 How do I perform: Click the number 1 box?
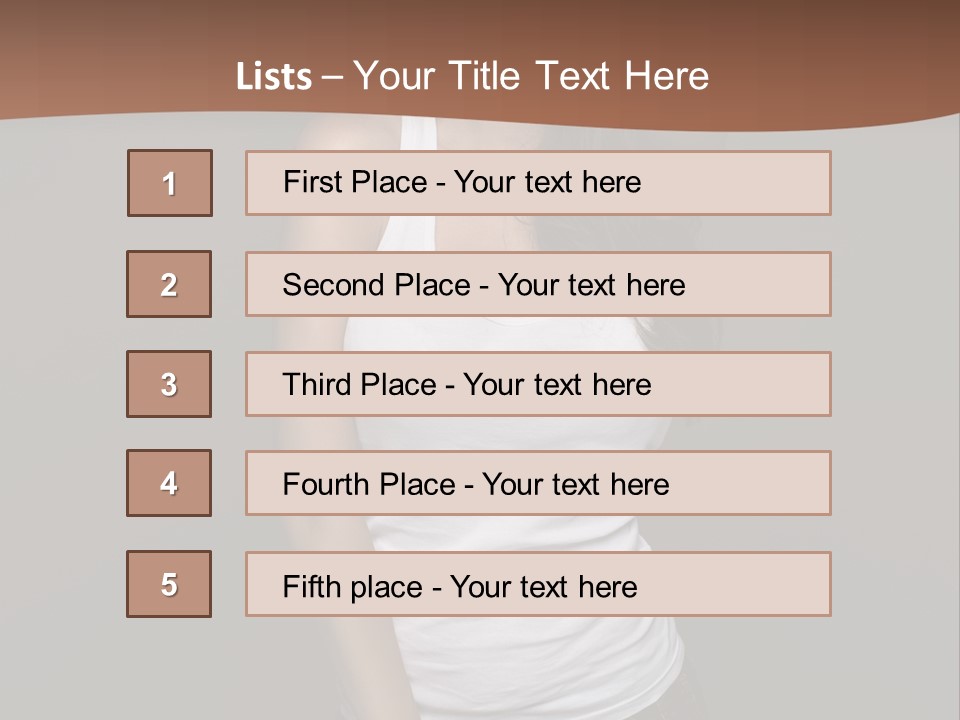point(170,183)
